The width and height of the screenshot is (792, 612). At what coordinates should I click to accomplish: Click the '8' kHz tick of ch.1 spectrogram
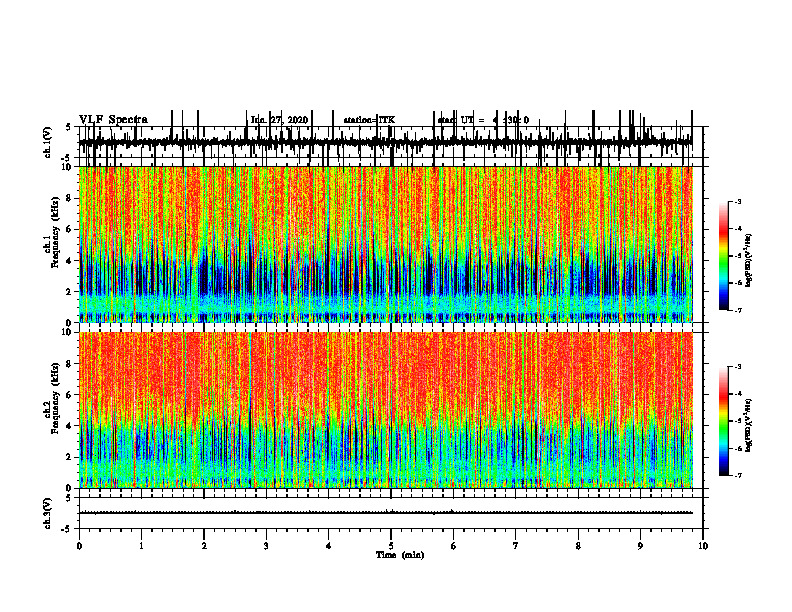pyautogui.click(x=70, y=198)
